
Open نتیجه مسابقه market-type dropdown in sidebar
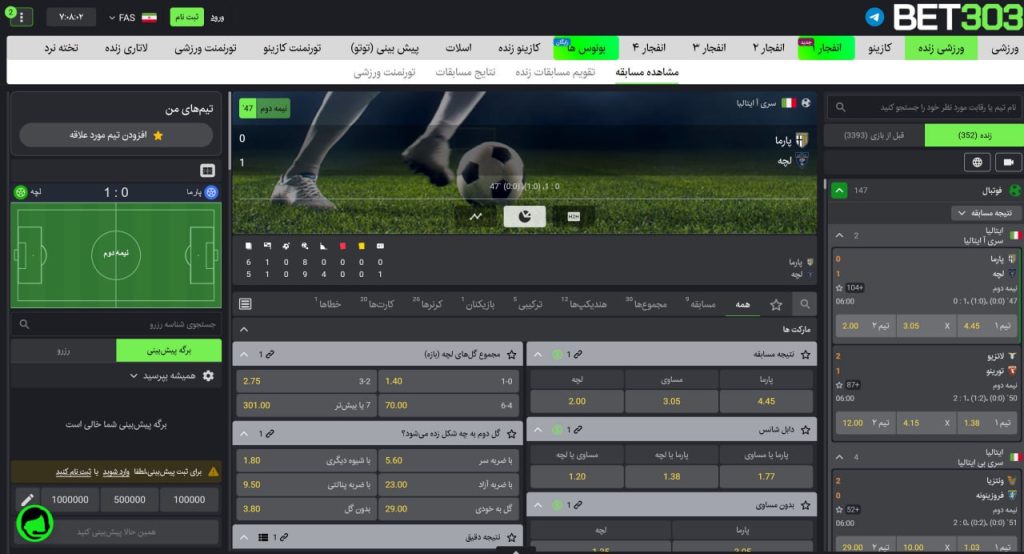coord(985,213)
